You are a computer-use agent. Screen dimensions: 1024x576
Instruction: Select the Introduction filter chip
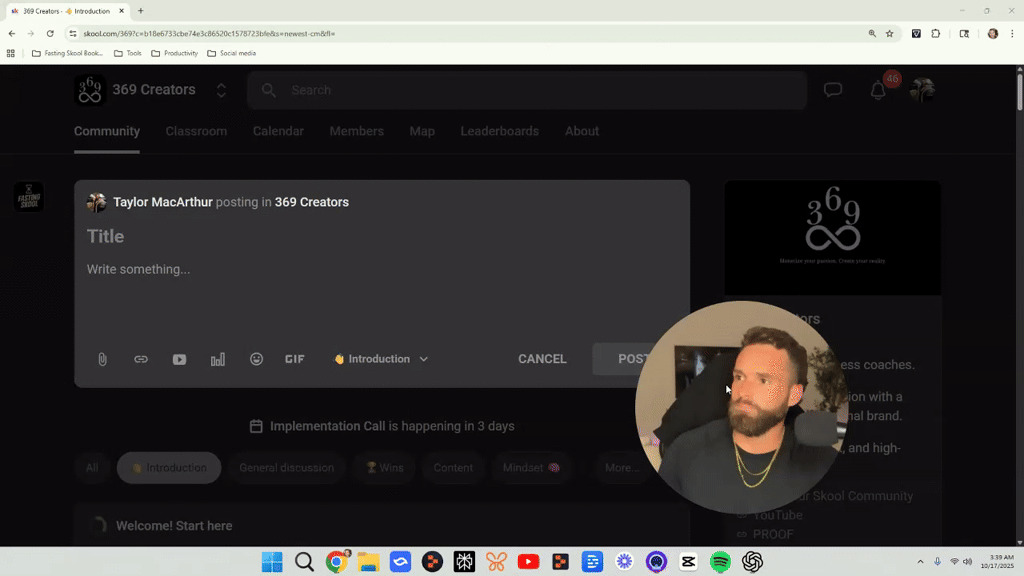tap(169, 468)
